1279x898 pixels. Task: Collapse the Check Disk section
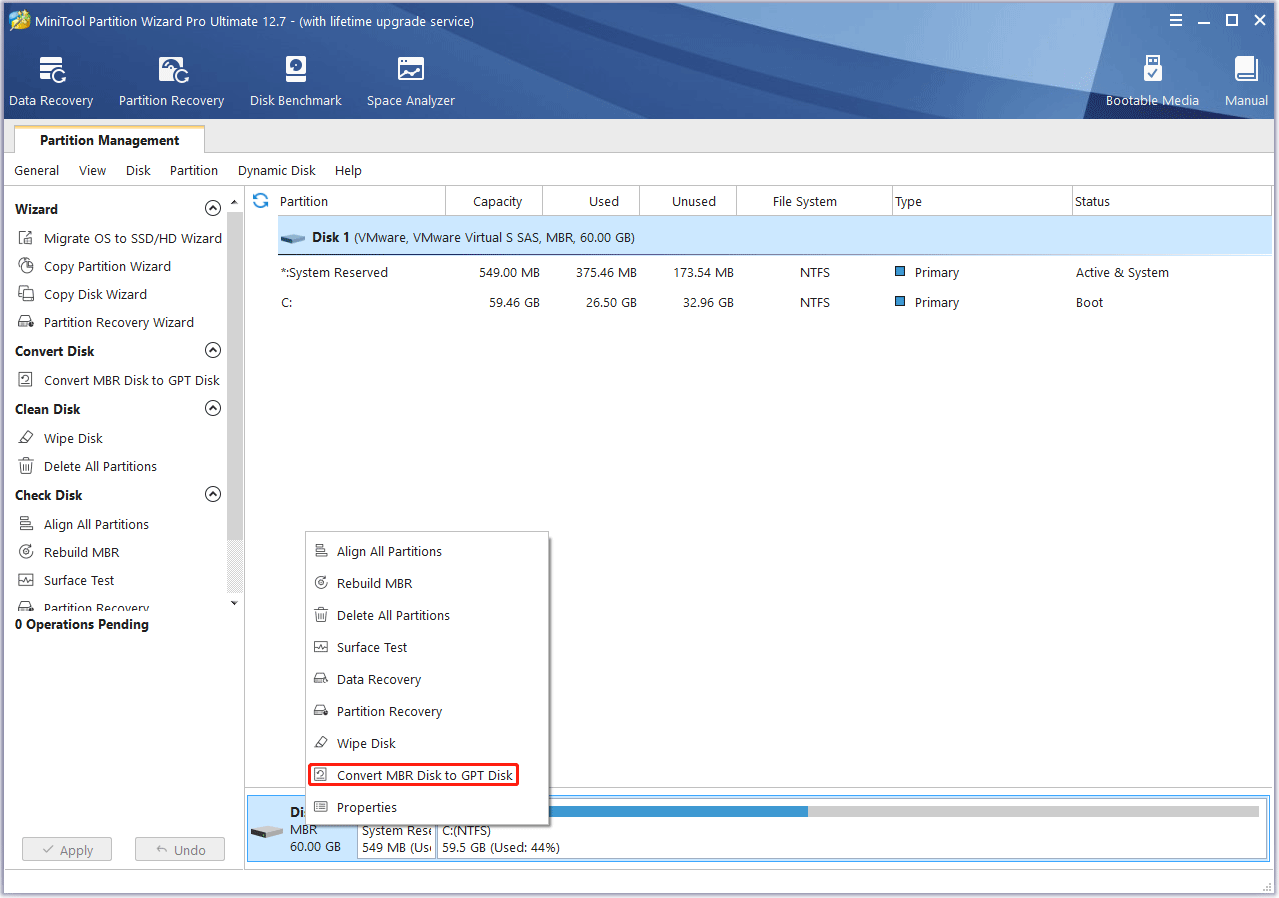212,495
